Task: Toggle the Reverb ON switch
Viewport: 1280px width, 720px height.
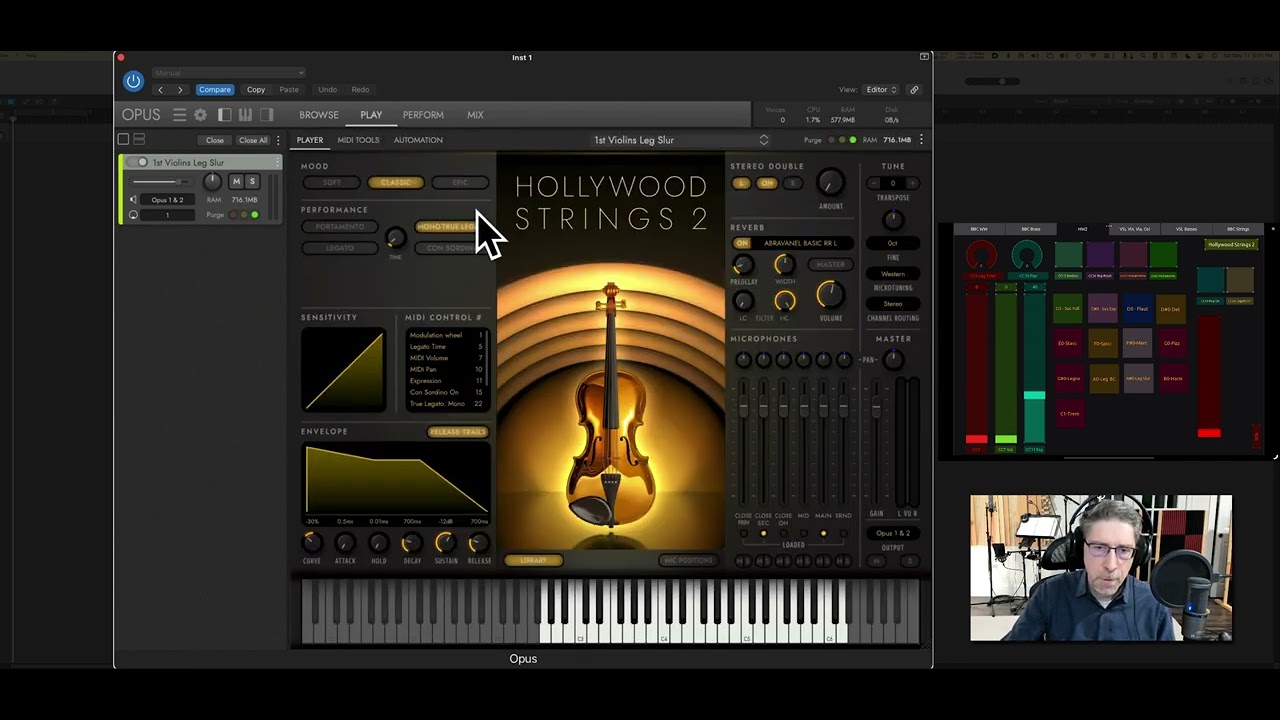Action: (x=742, y=243)
